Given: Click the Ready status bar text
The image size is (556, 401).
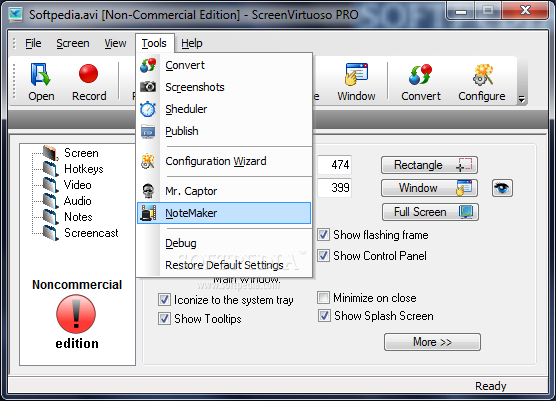Looking at the screenshot, I should 491,386.
